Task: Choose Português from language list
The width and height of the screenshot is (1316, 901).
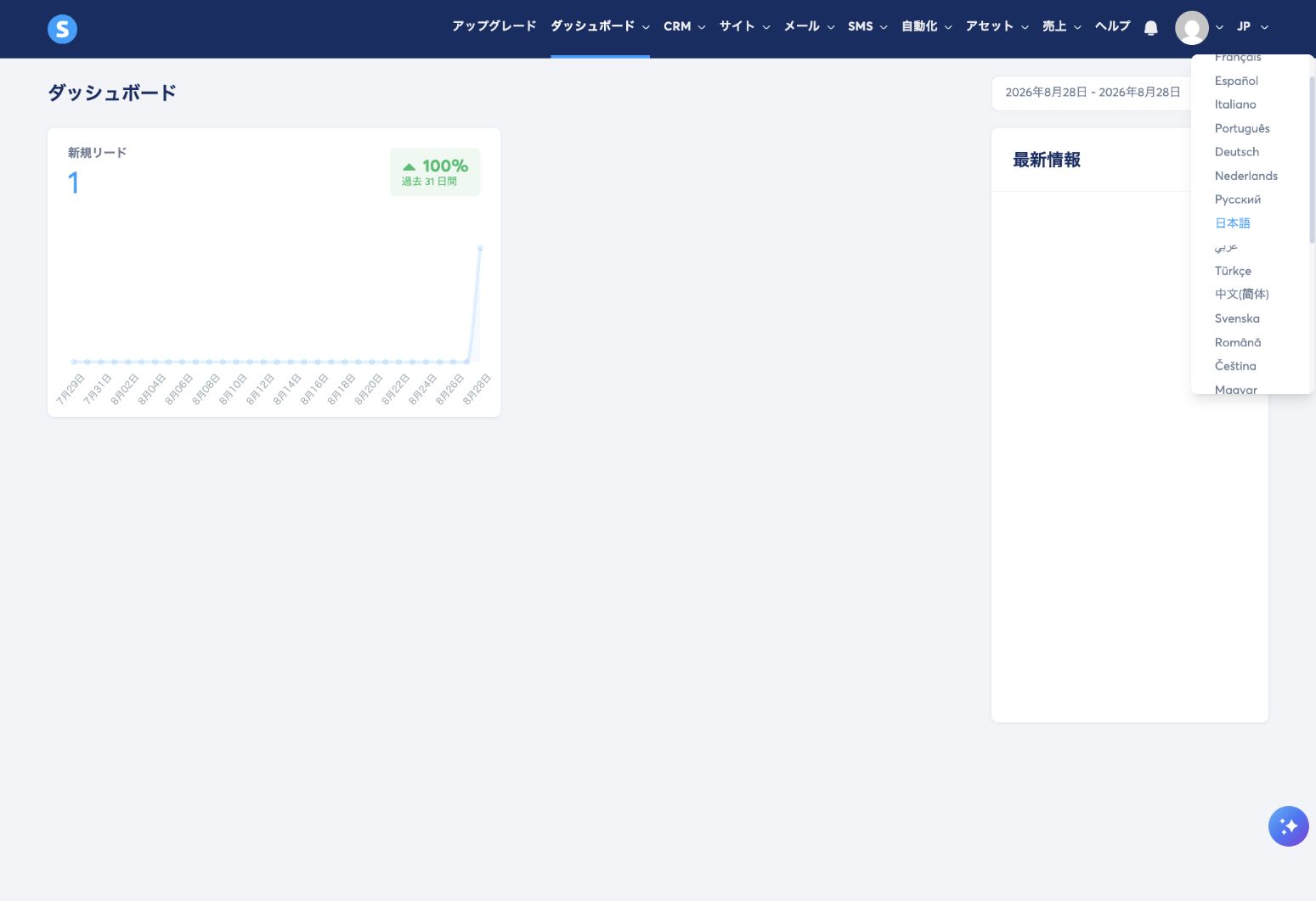Action: click(1242, 128)
